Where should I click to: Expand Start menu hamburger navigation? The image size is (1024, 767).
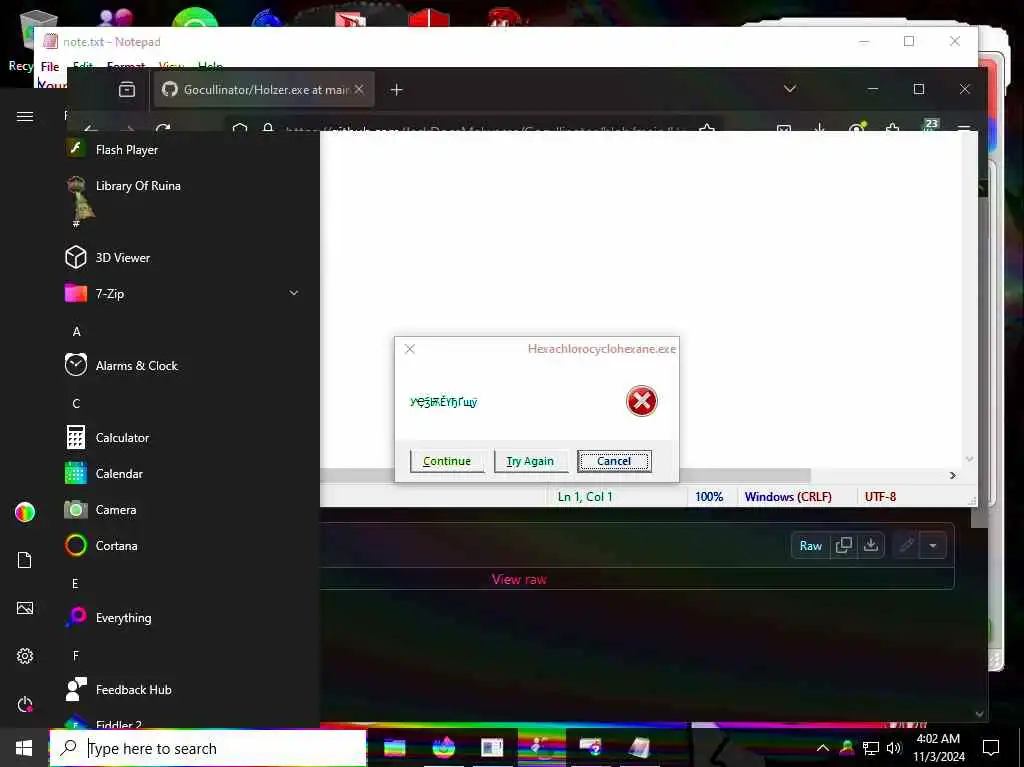[25, 116]
